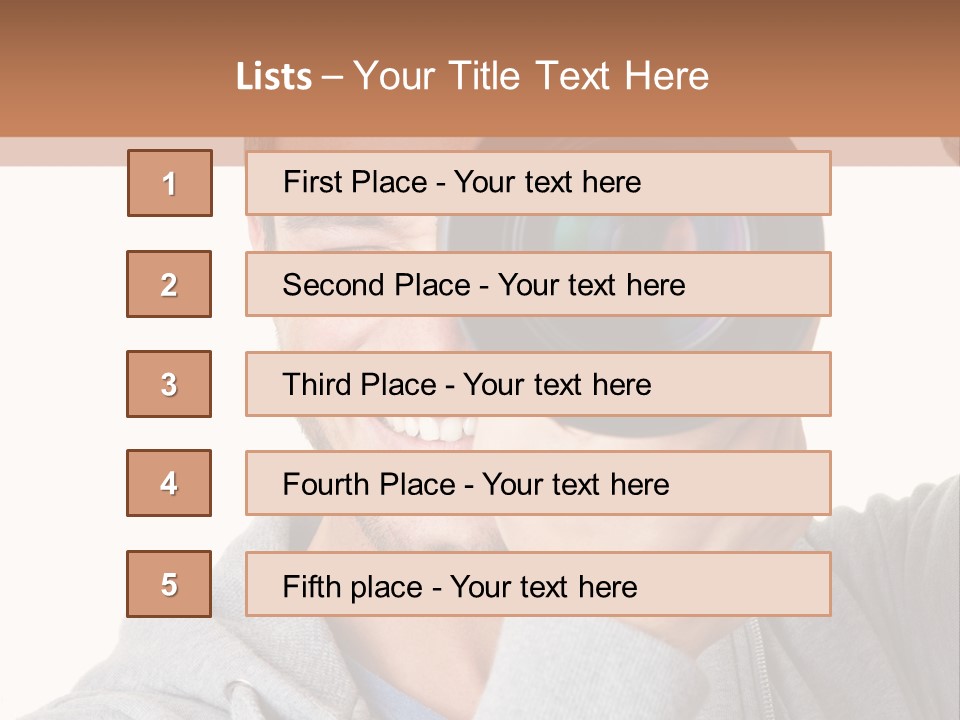Click the hoodie drawstring eyelet at bottom left
This screenshot has height=720, width=960.
pos(240,689)
